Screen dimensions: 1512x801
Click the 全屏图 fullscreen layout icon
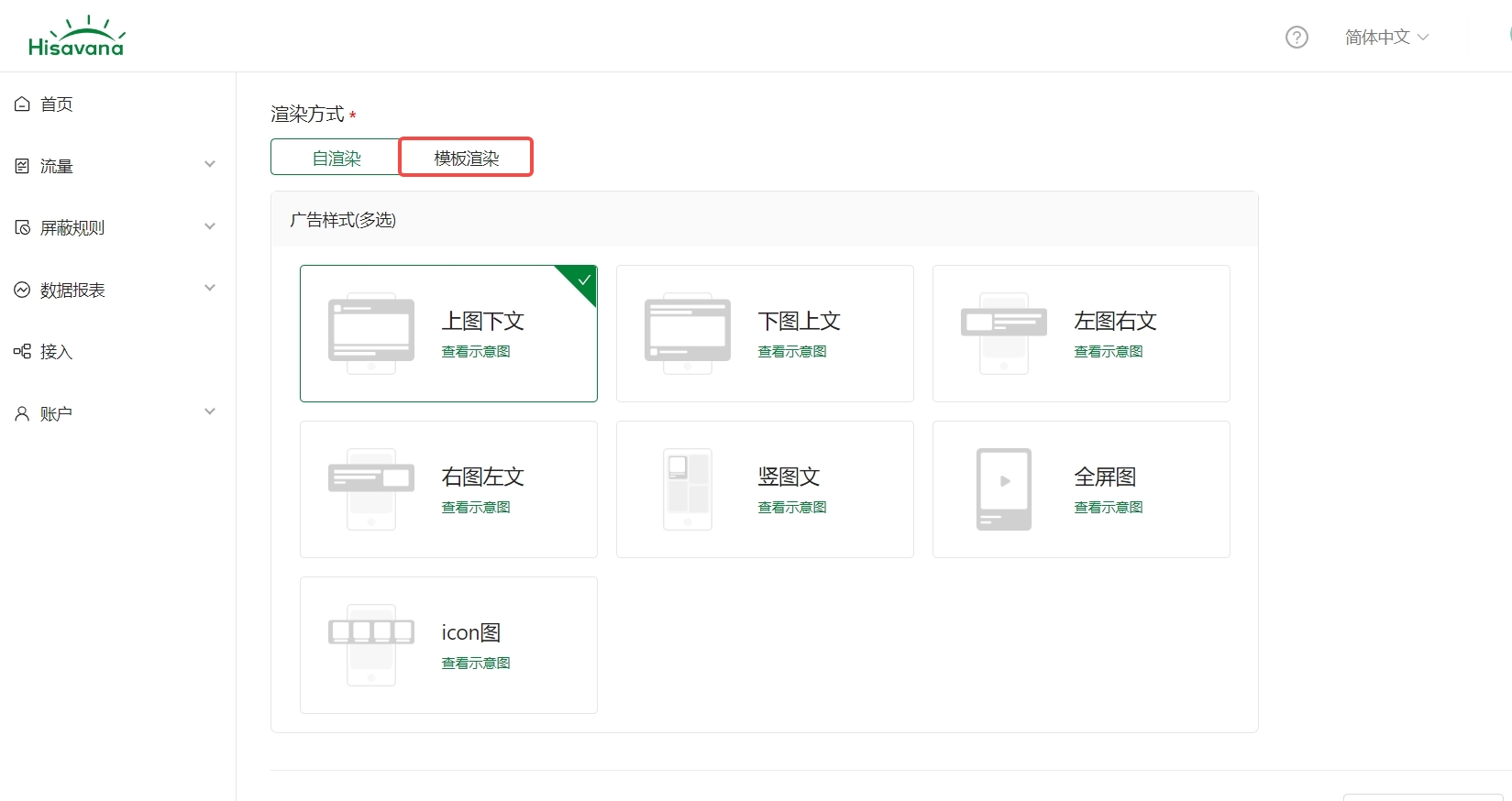click(1003, 489)
